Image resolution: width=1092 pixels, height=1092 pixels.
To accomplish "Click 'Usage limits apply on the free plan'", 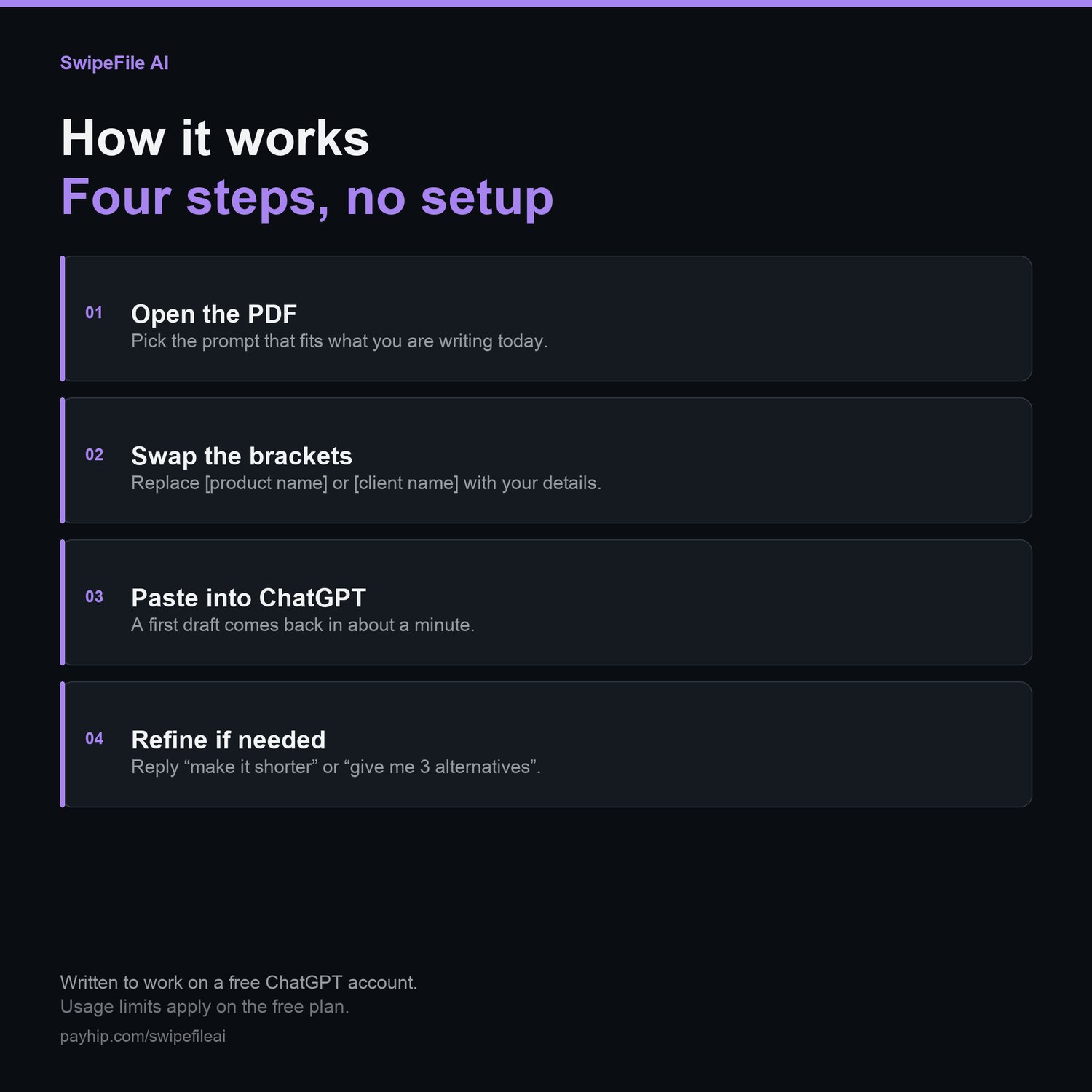I will (205, 1007).
